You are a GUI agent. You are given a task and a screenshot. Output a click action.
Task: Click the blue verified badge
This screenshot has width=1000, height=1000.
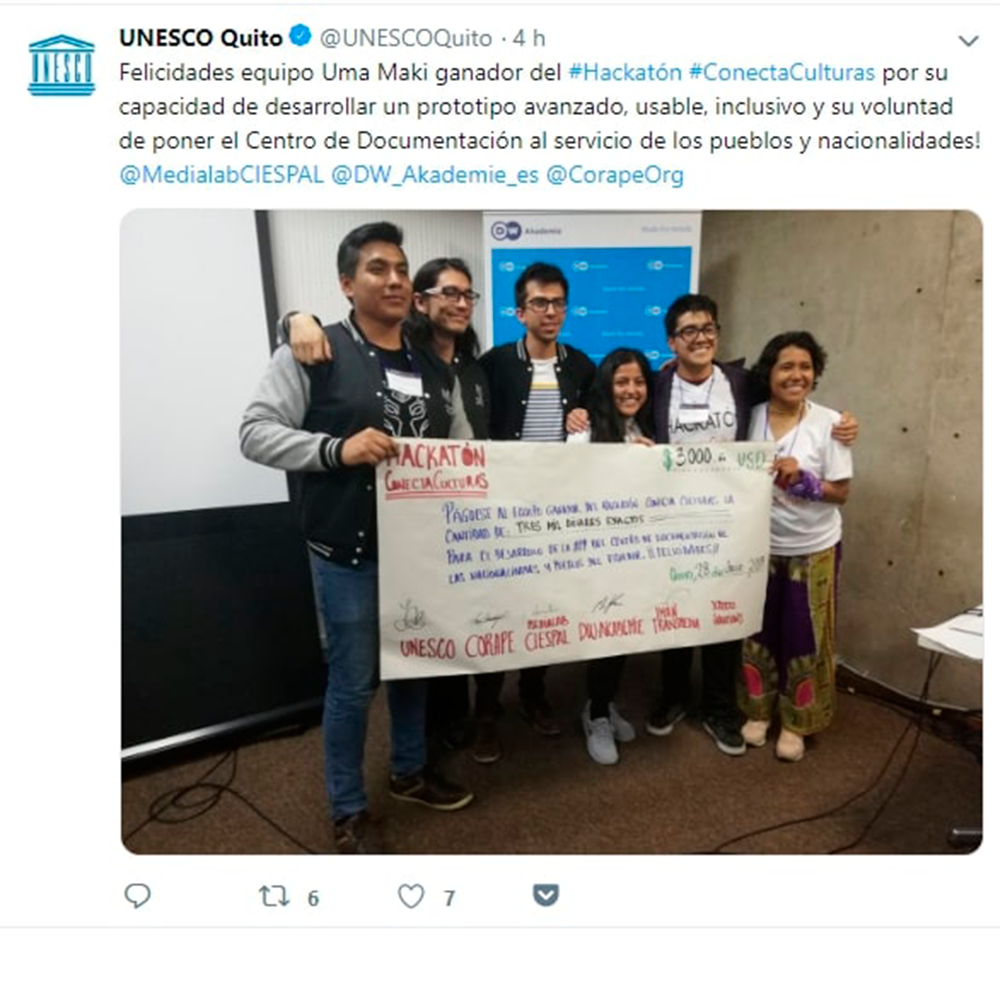click(x=300, y=36)
